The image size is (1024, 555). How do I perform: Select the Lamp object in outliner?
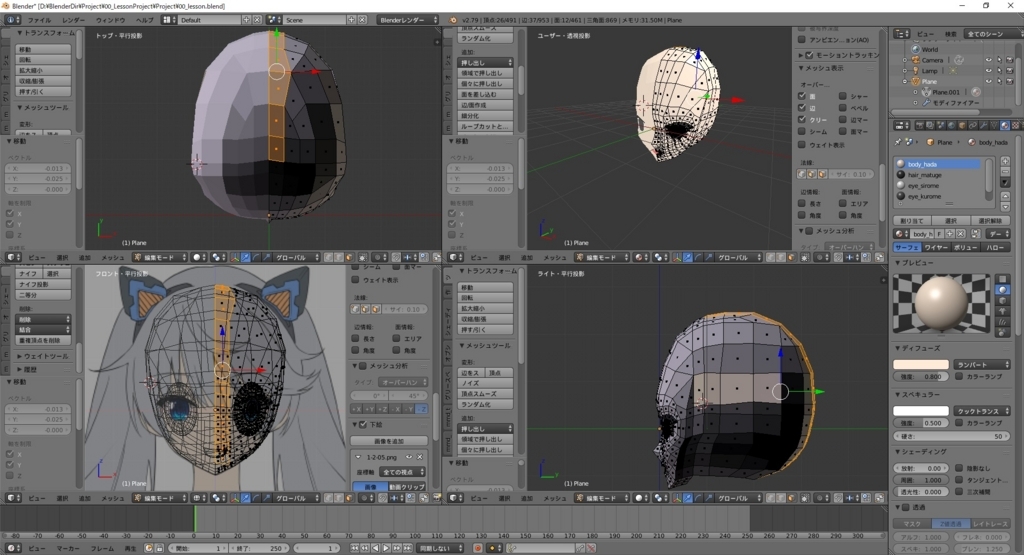pos(930,71)
